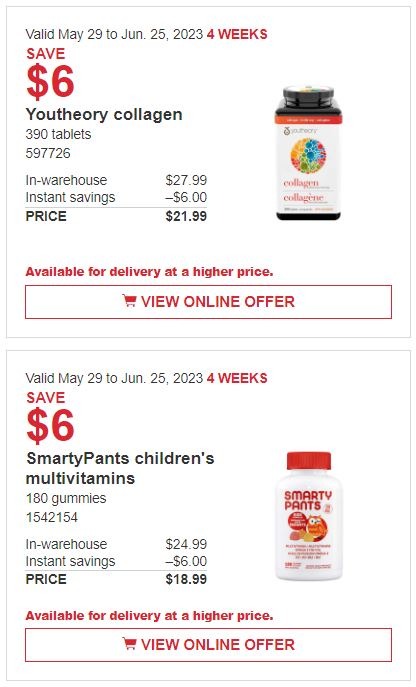Click item number 597726
Screen dimensions: 416x687
pos(48,153)
